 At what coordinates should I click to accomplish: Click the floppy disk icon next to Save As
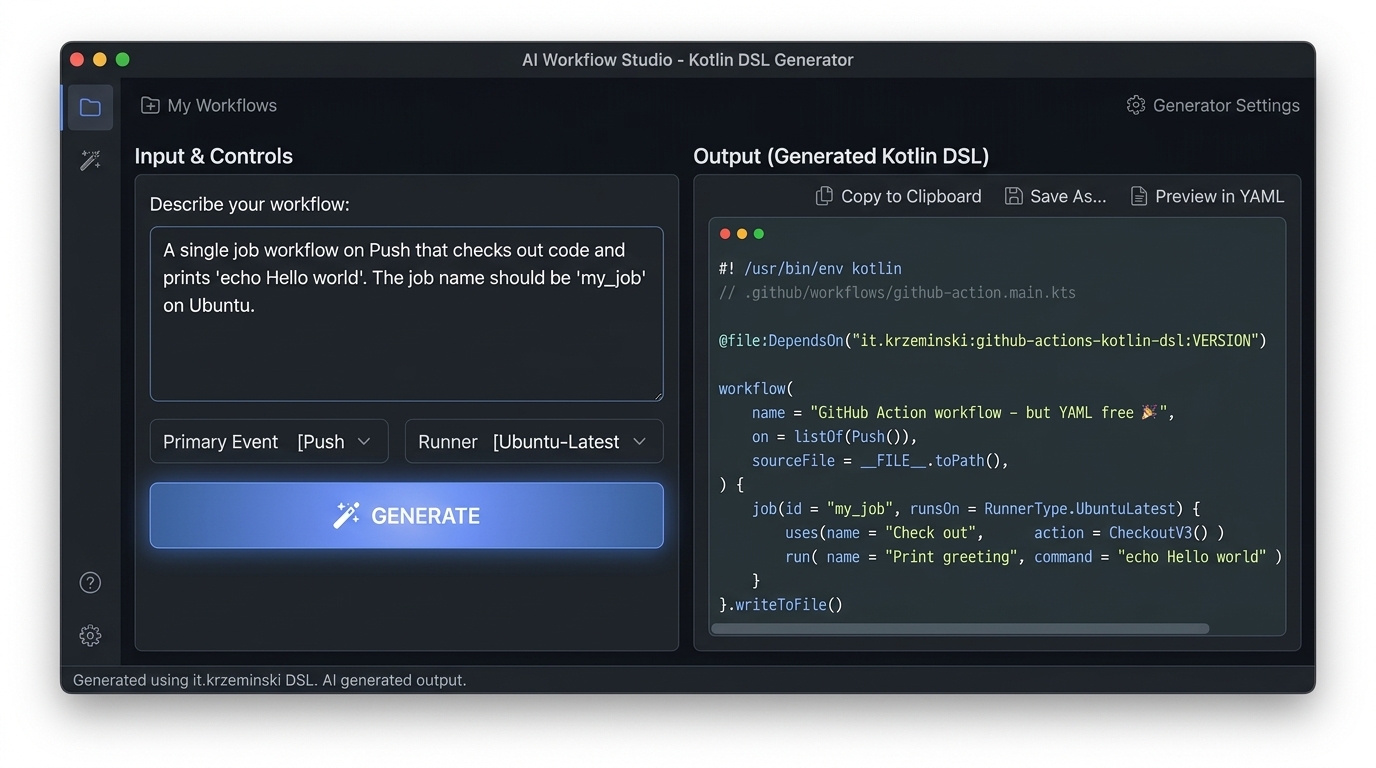click(1012, 195)
